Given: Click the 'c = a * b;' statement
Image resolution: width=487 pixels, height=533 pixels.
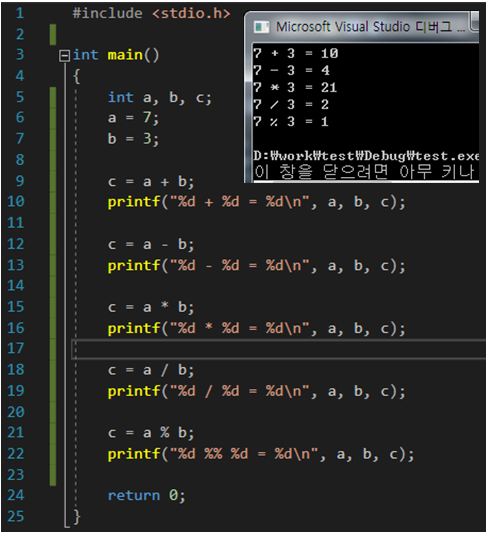Looking at the screenshot, I should 151,308.
